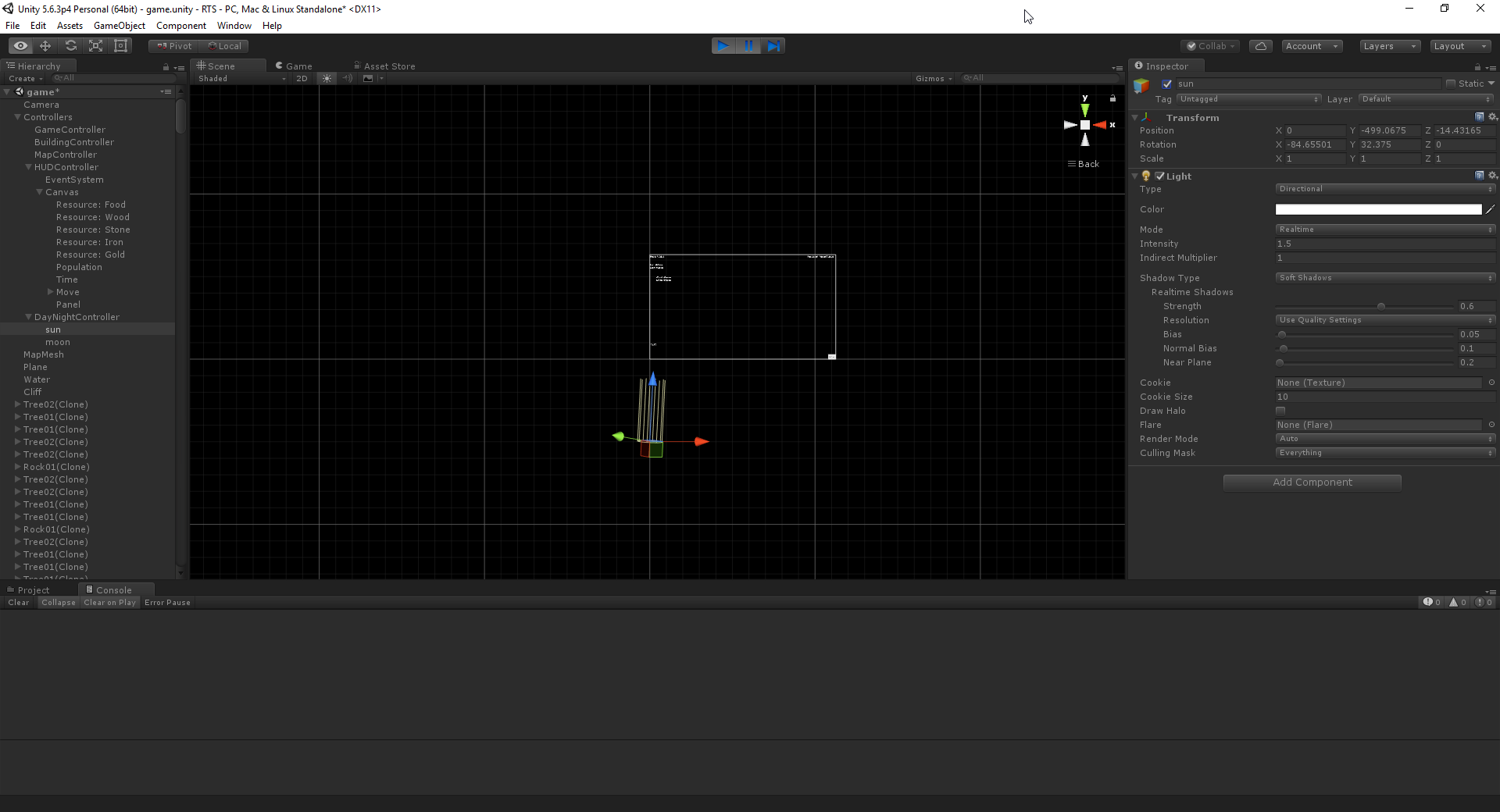Screen dimensions: 1500x812
Task: Click the Add Component button
Action: 1312,483
